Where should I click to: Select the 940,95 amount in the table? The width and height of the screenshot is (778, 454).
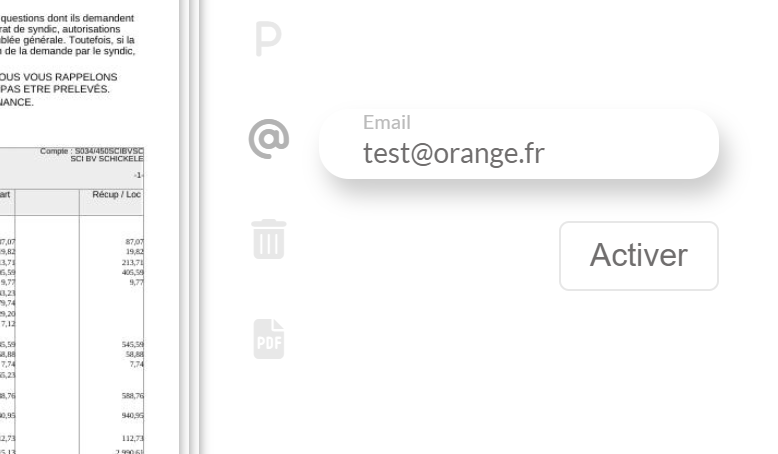(x=132, y=415)
